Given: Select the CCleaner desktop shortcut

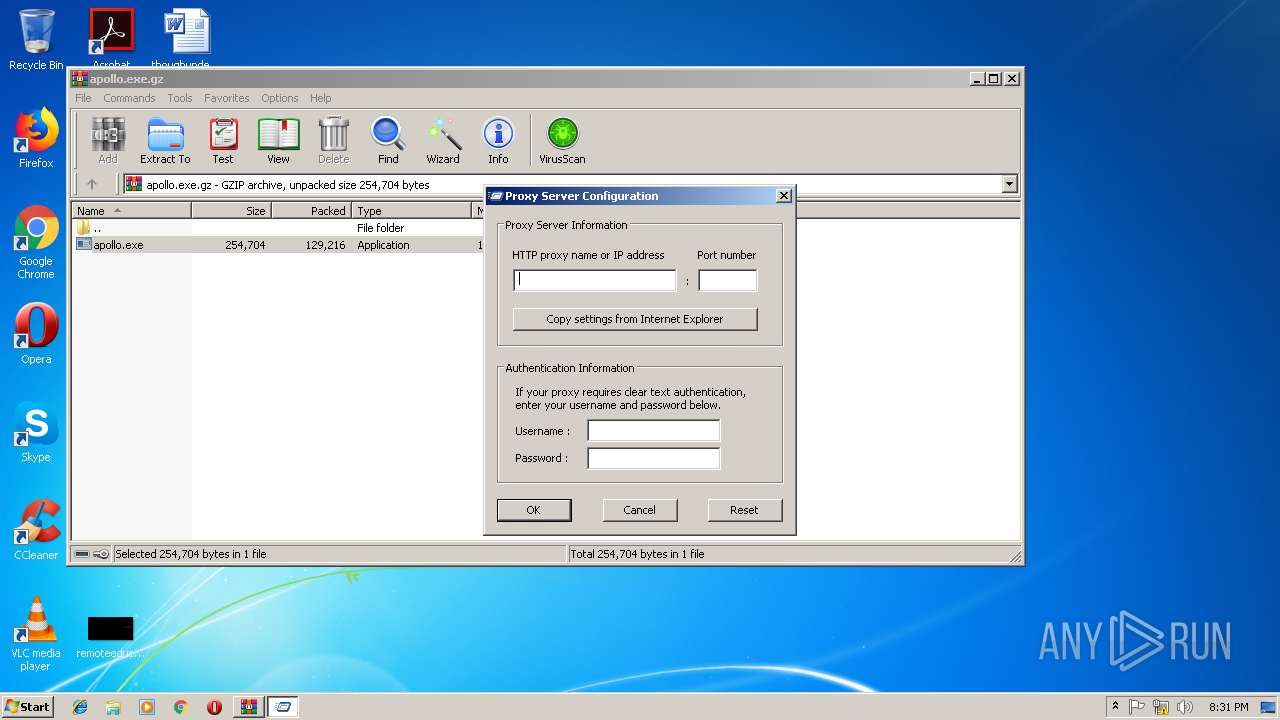Looking at the screenshot, I should (36, 530).
